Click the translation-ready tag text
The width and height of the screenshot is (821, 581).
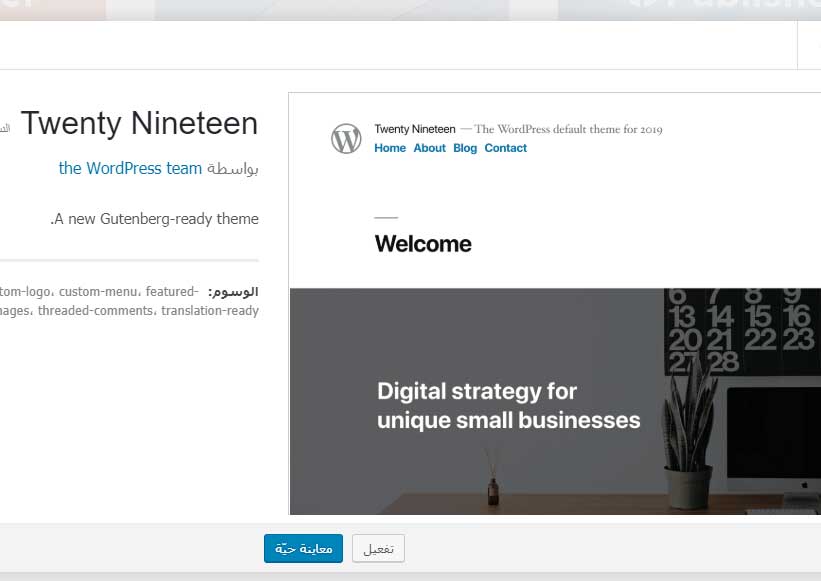pos(210,311)
